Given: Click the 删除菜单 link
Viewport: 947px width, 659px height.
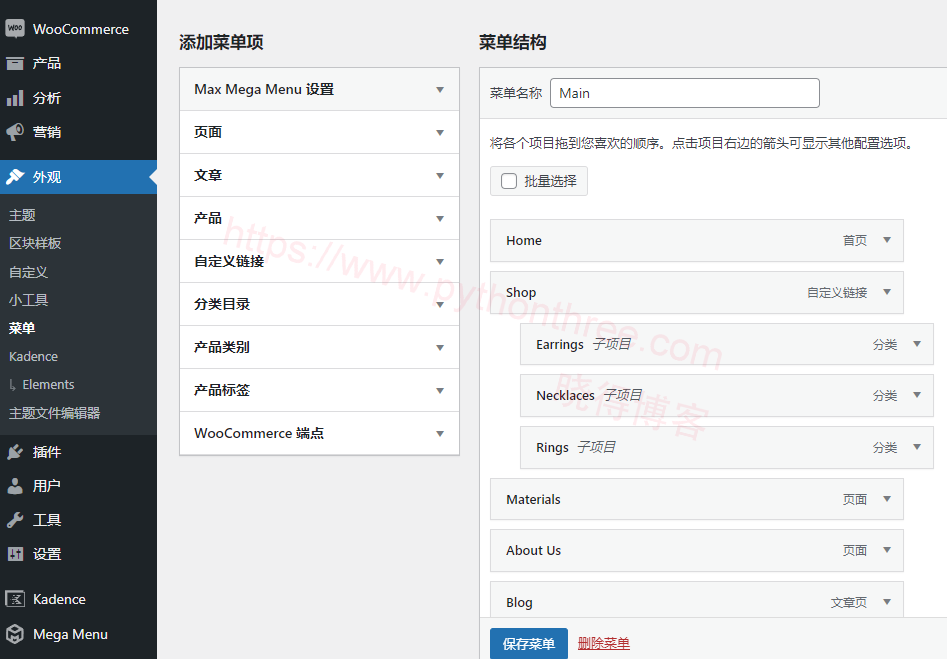Looking at the screenshot, I should 603,644.
